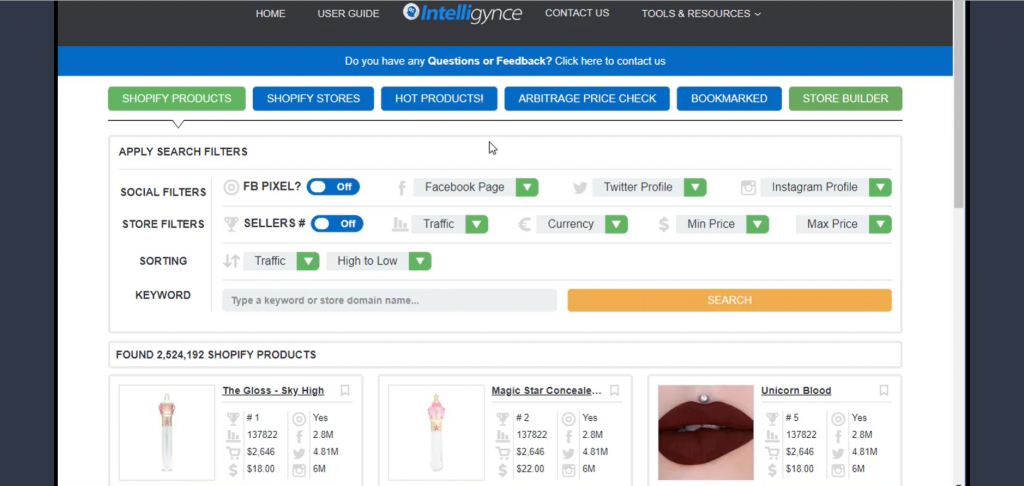Click the Questions or Feedback contact banner

(505, 61)
